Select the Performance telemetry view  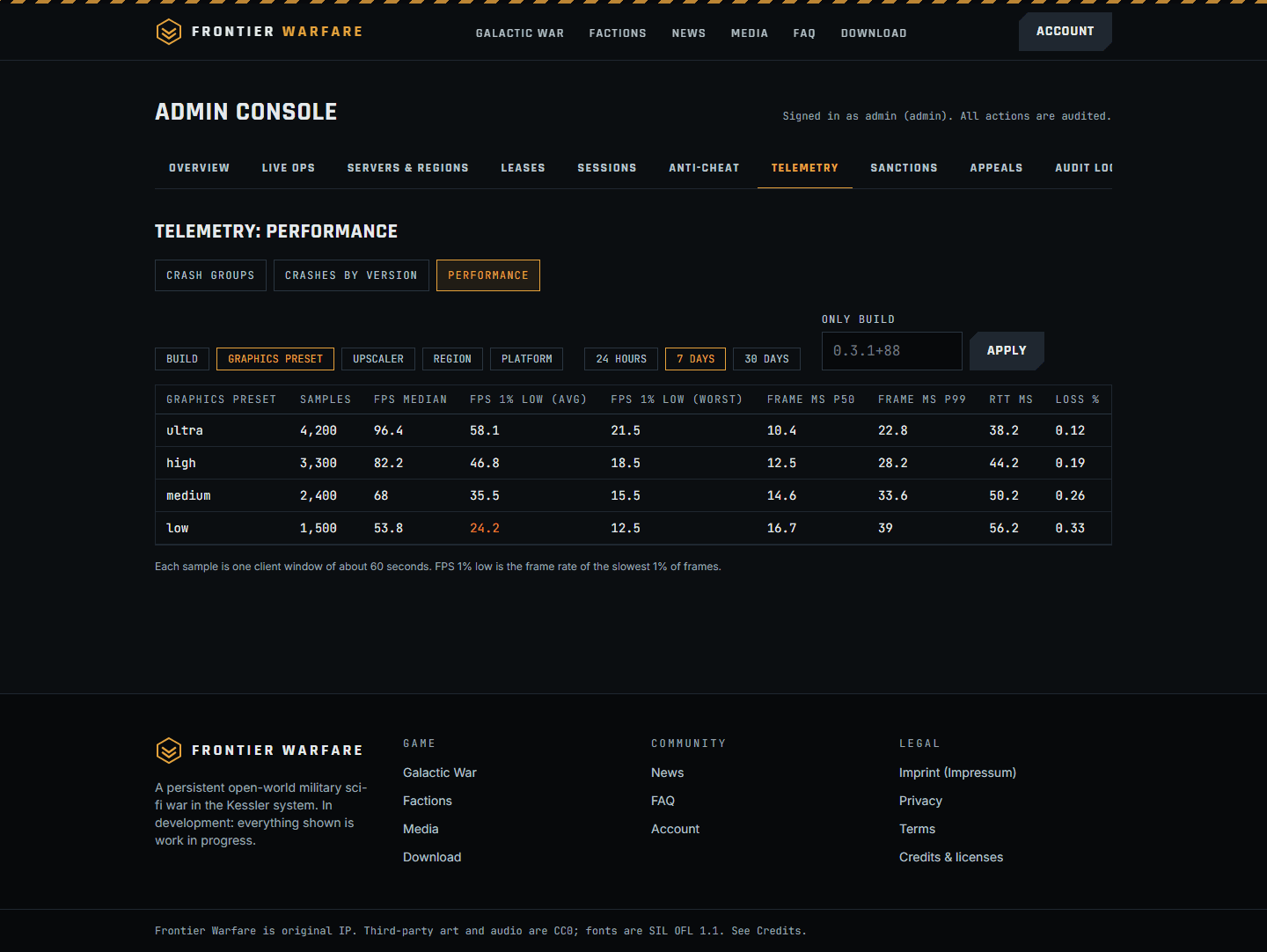tap(488, 275)
